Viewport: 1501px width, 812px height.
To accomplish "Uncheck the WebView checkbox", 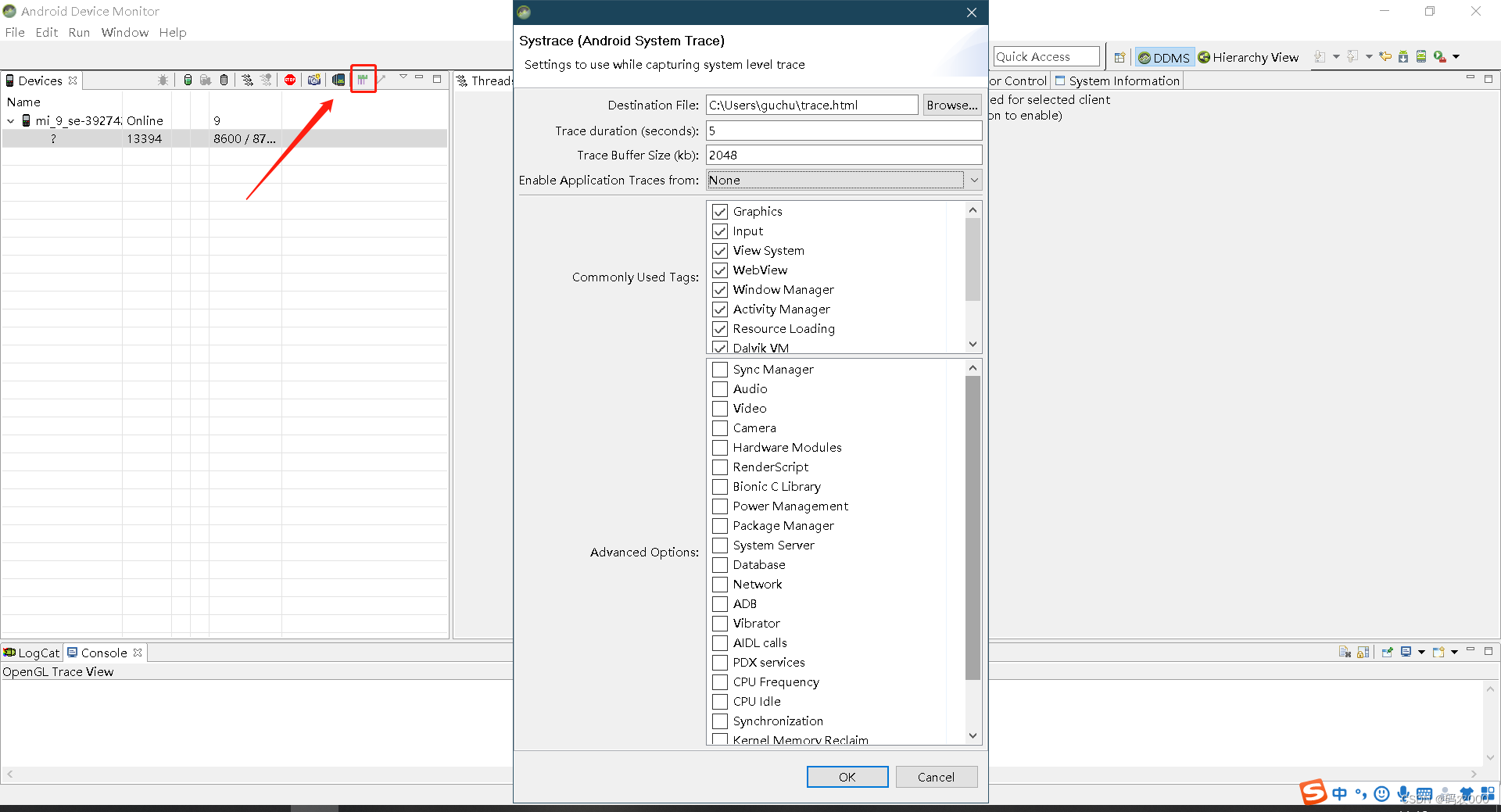I will coord(720,270).
